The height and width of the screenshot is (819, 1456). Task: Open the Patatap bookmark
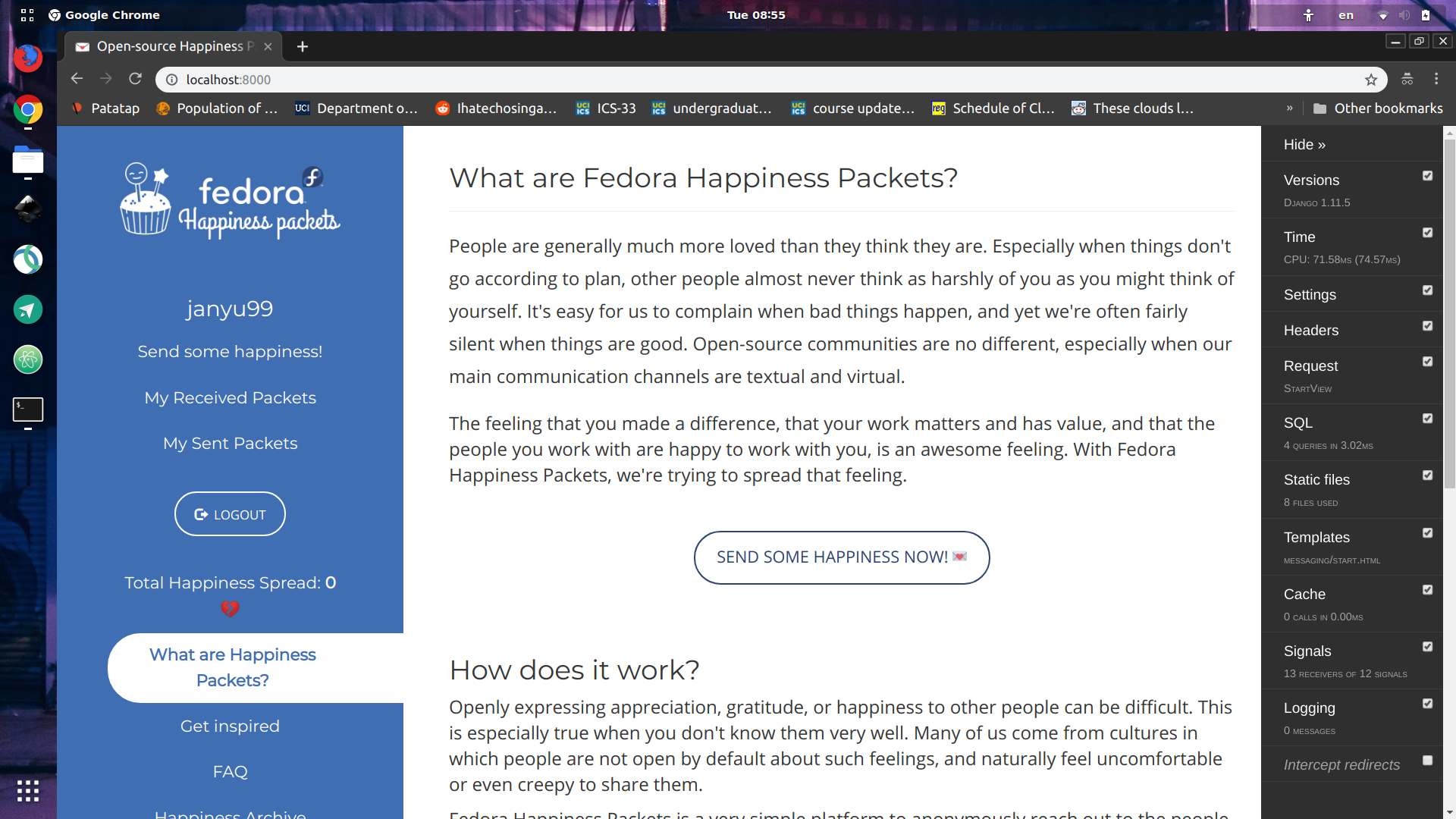pyautogui.click(x=105, y=108)
